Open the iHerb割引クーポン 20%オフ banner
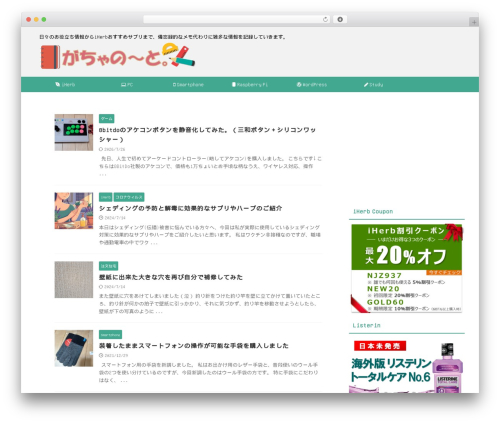500x423 pixels. [x=407, y=268]
